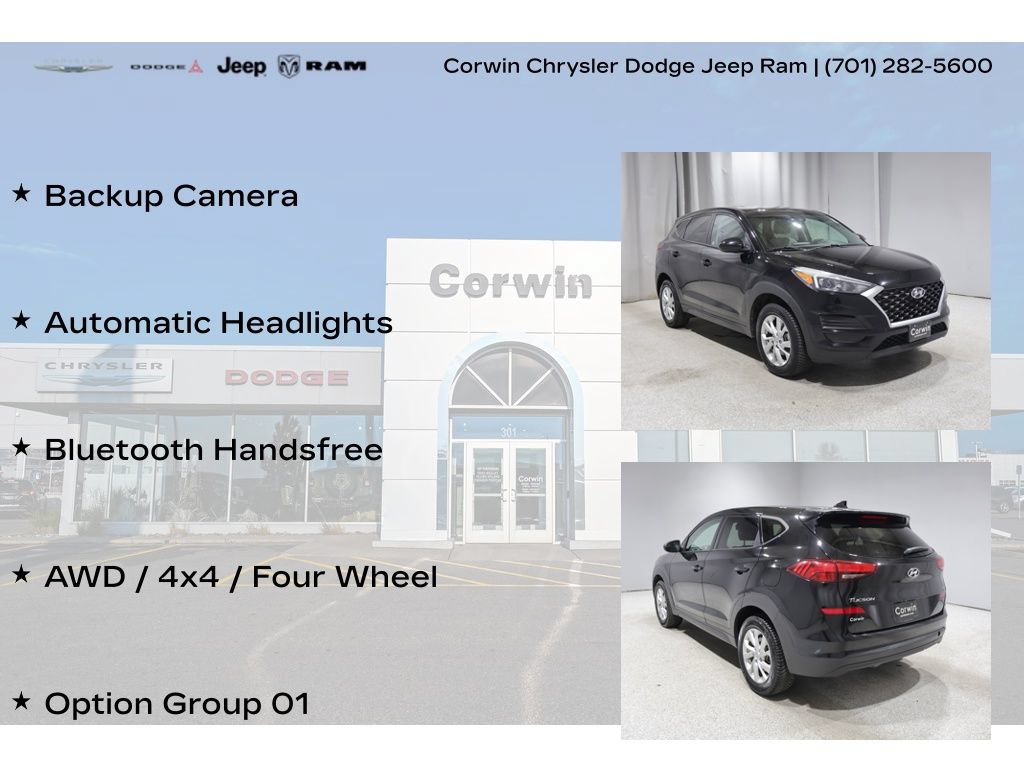Viewport: 1024px width, 768px height.
Task: Click the Jeep logo in header
Action: 242,66
